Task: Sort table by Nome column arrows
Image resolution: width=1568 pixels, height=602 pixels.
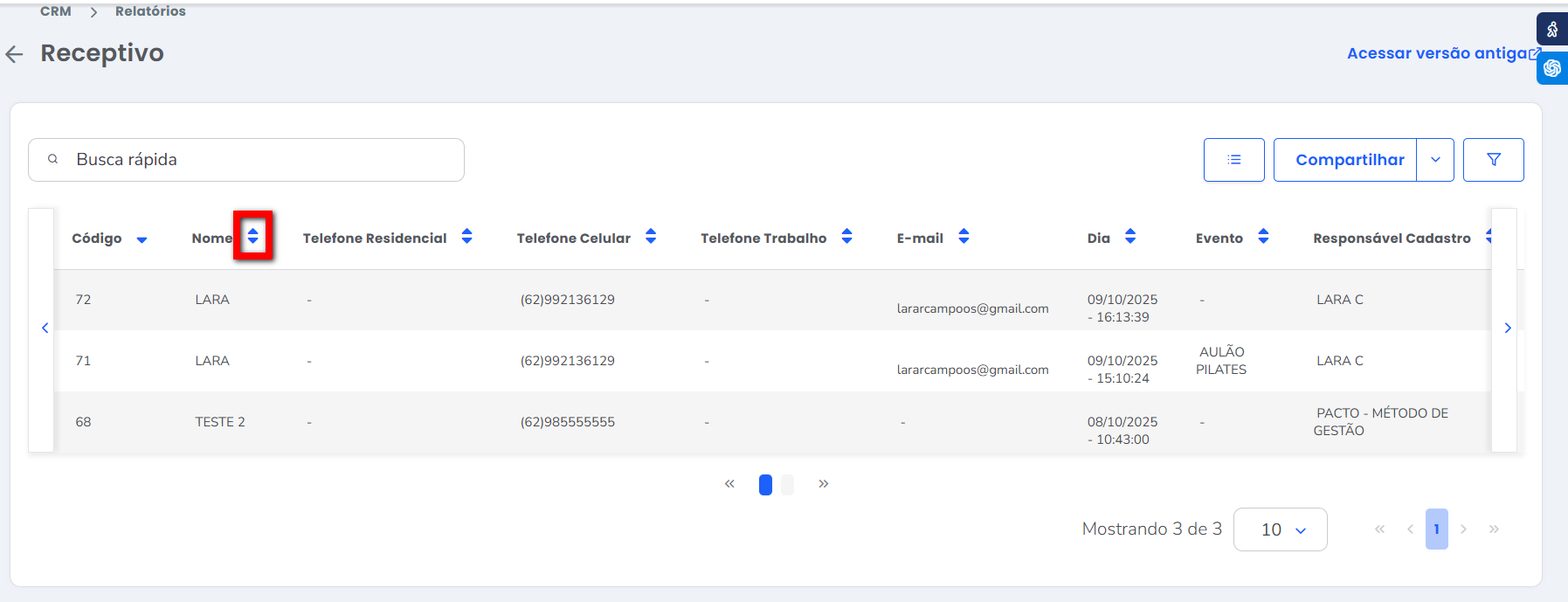Action: click(x=252, y=236)
